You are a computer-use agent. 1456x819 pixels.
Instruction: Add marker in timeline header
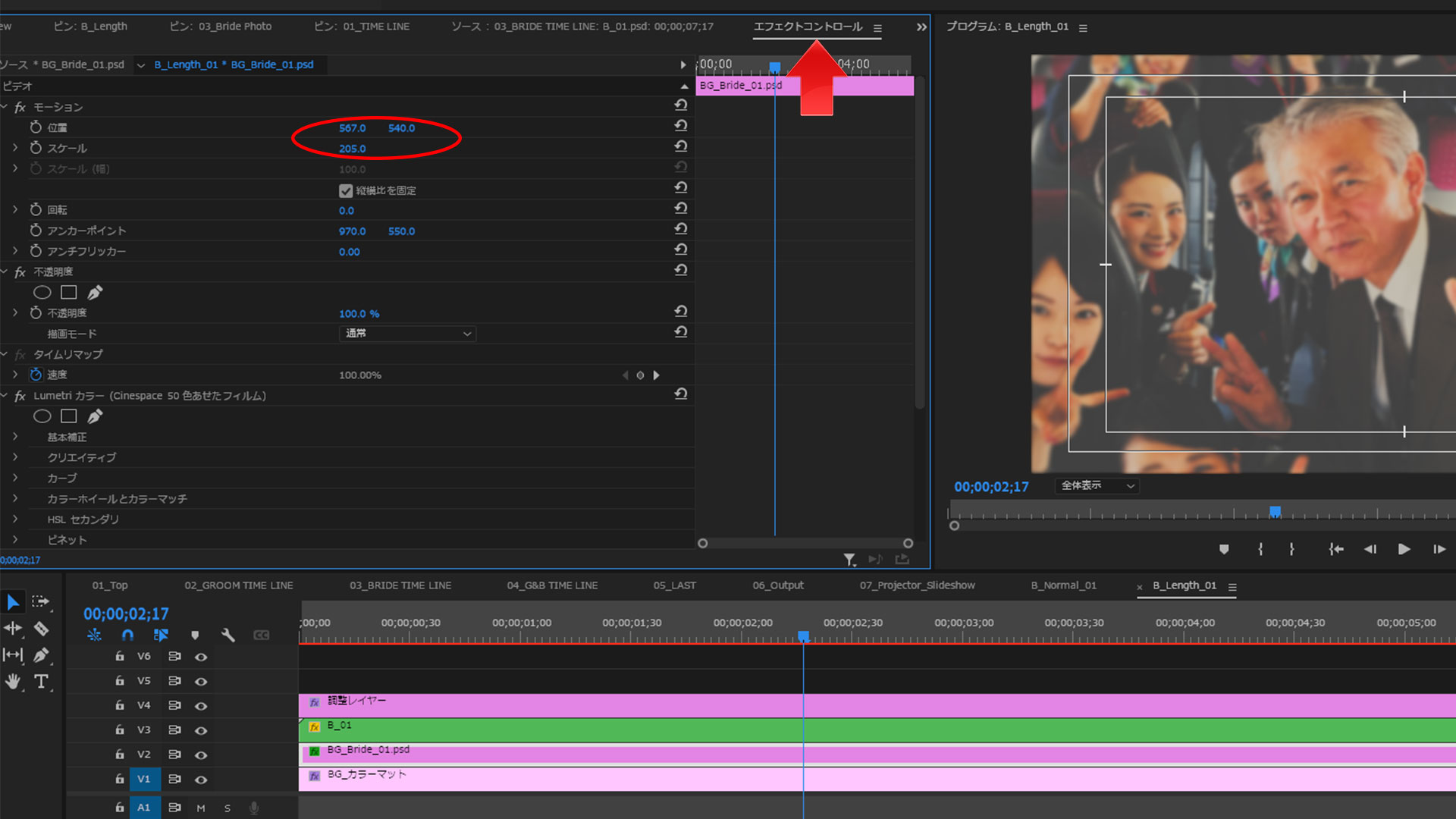coord(195,635)
